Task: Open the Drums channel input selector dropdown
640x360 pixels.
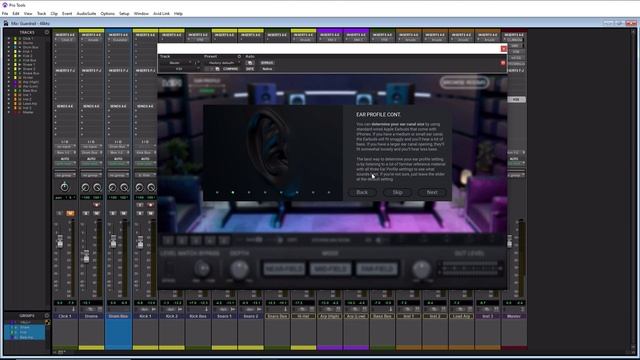Action: [91, 147]
